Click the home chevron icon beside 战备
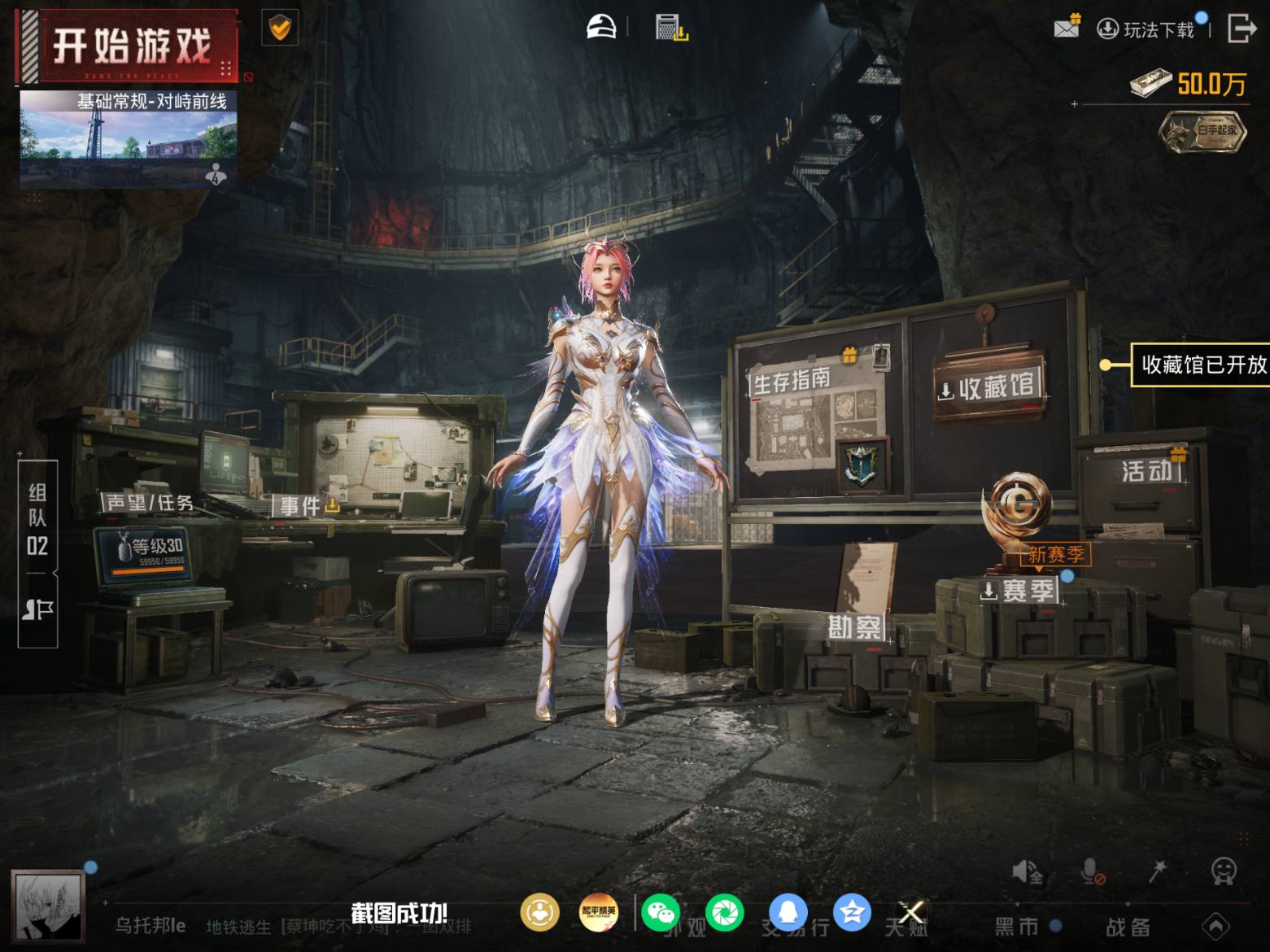This screenshot has width=1270, height=952. (1216, 926)
